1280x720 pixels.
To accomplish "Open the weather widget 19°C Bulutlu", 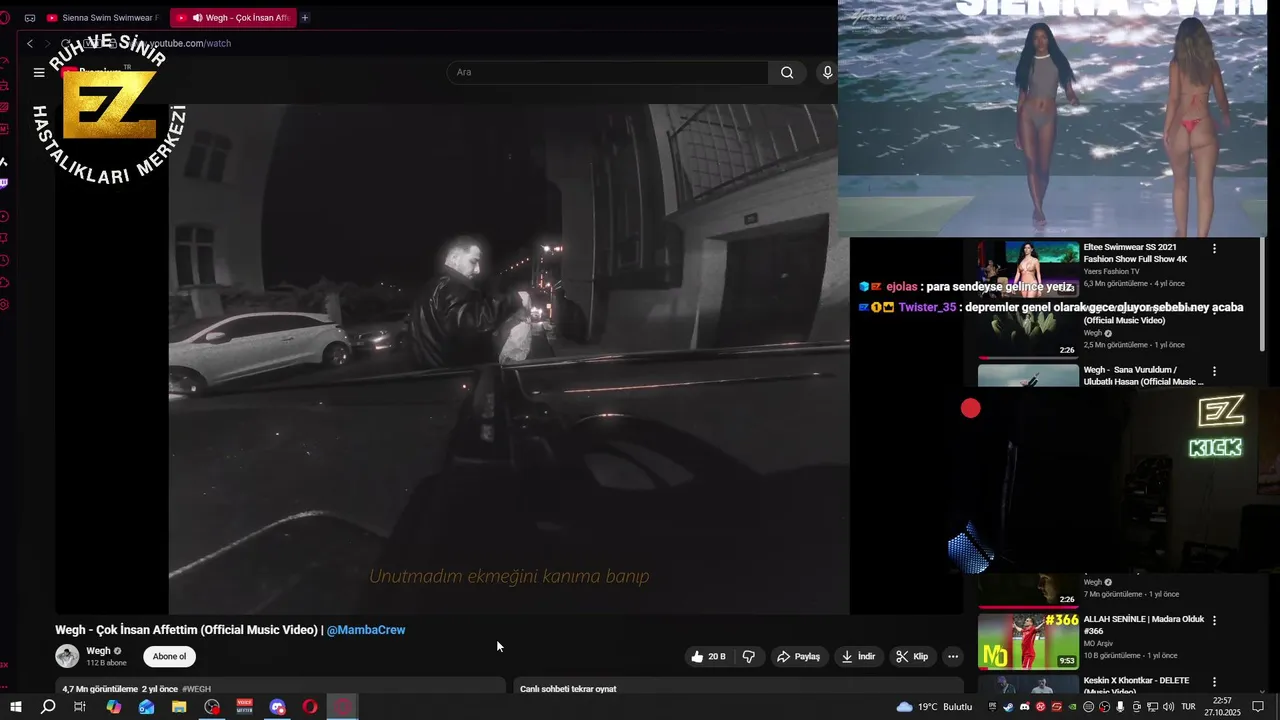I will click(934, 707).
